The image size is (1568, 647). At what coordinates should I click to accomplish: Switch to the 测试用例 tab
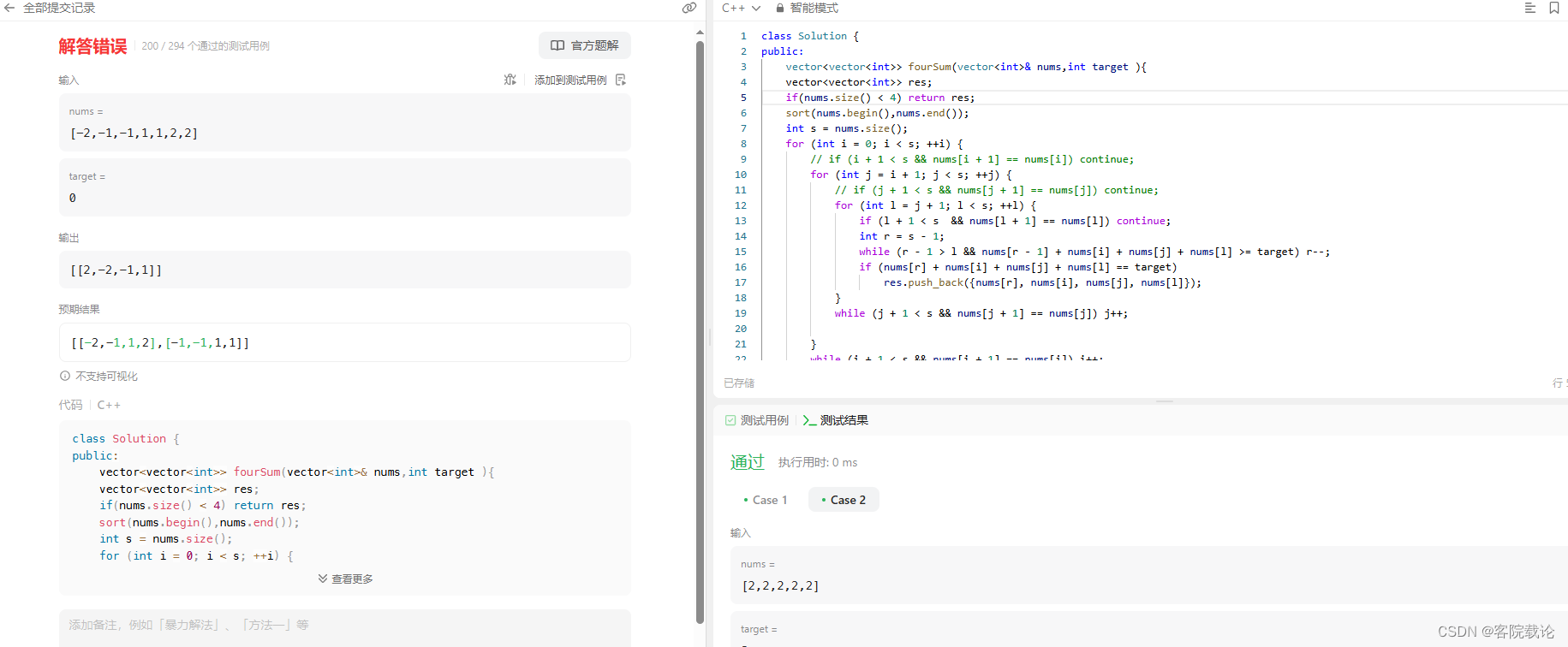tap(757, 420)
